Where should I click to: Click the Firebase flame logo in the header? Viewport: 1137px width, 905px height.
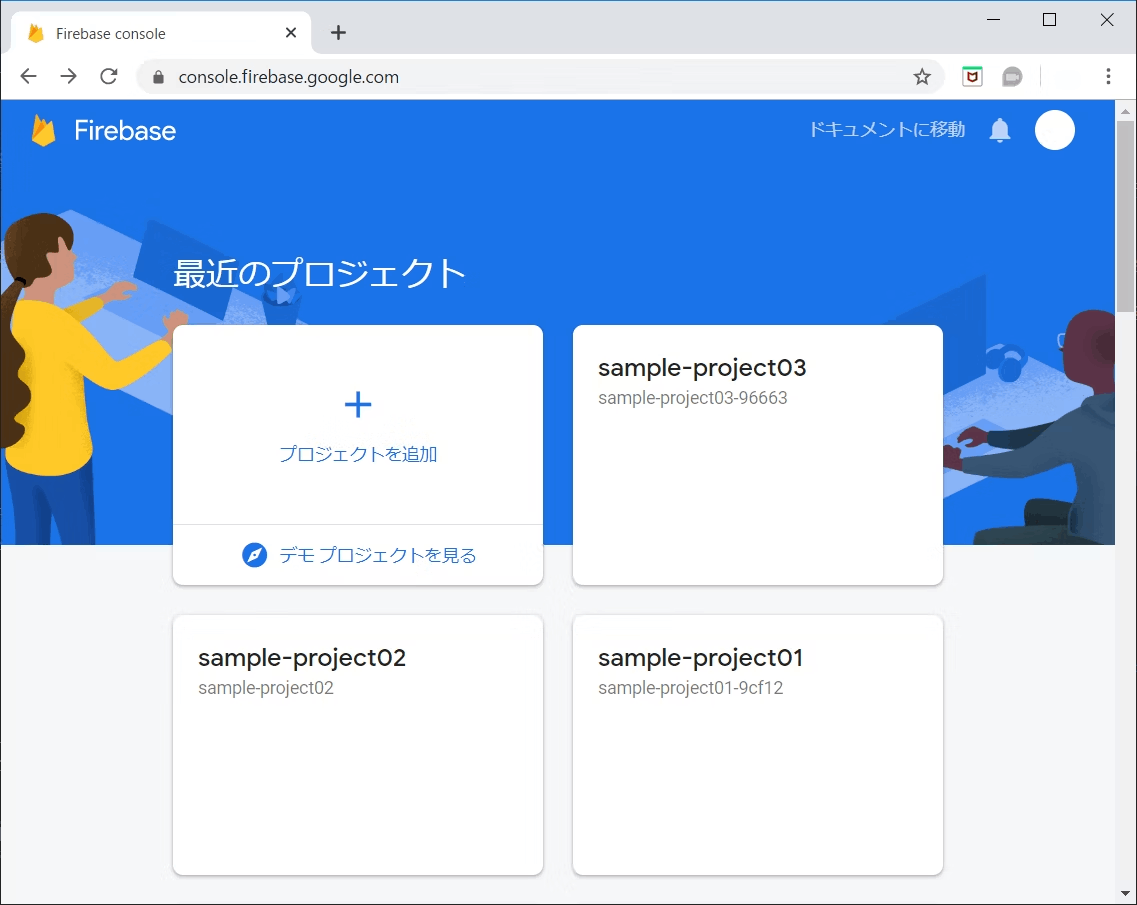(x=44, y=131)
